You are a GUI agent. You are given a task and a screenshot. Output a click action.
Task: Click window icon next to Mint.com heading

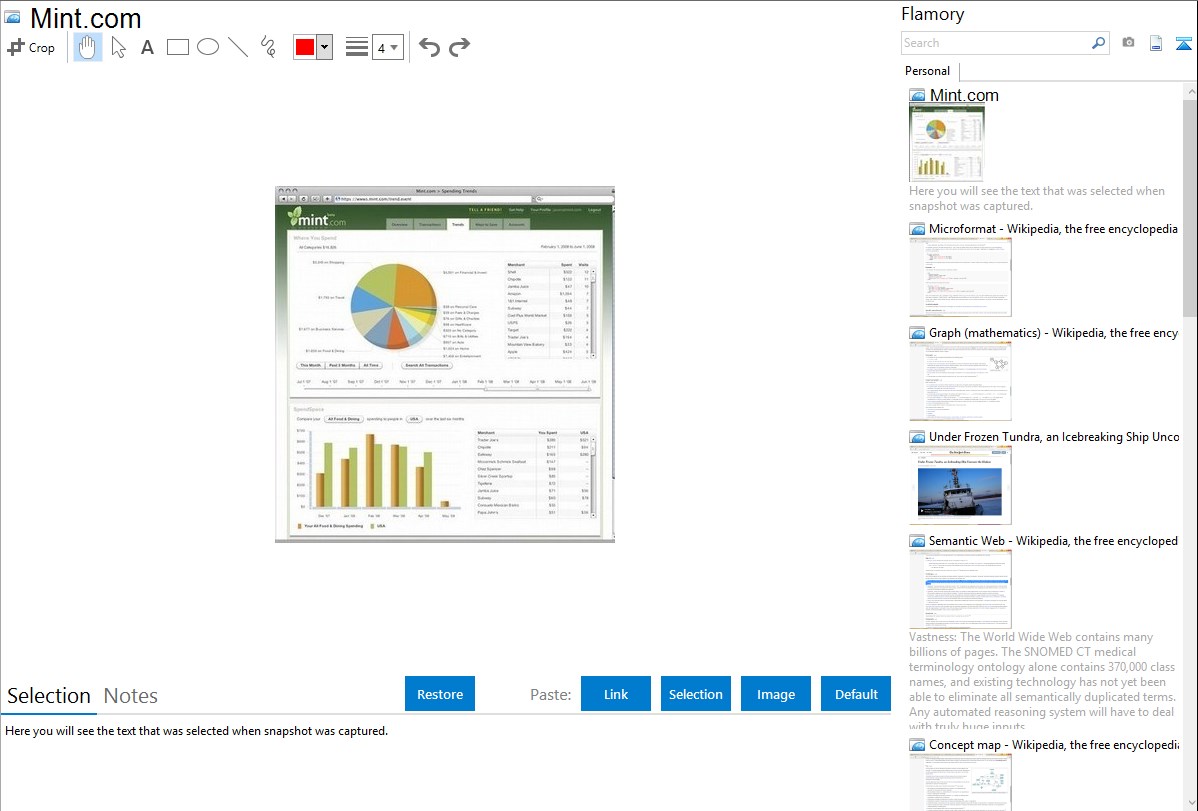click(13, 17)
